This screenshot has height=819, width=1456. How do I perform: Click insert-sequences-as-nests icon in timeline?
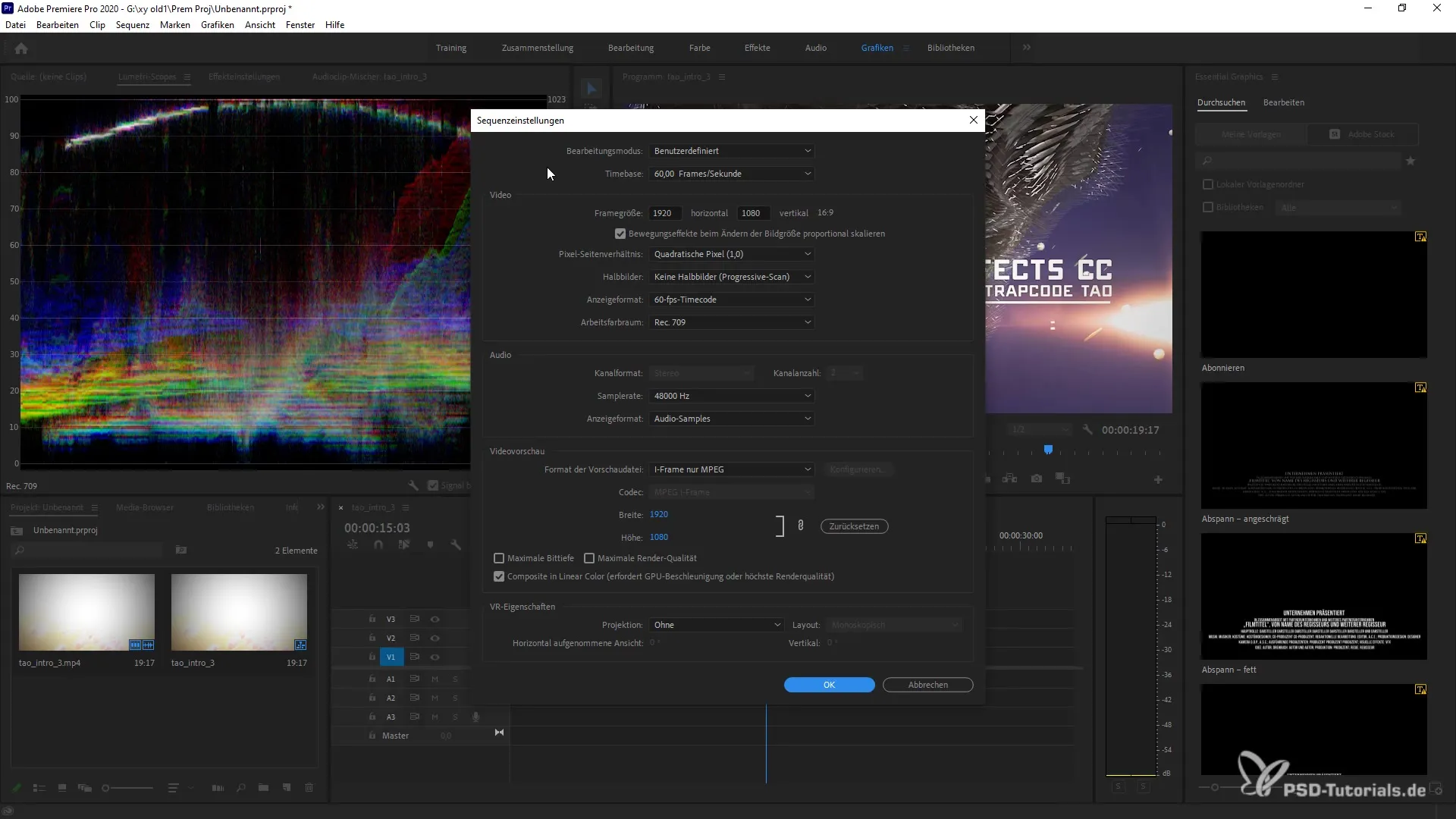click(353, 544)
